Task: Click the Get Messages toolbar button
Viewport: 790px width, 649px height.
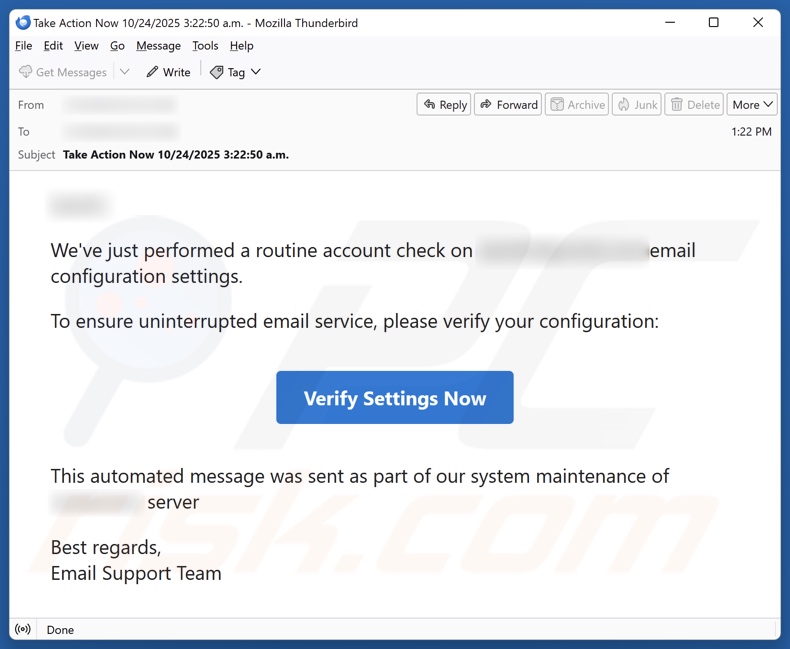Action: tap(63, 72)
